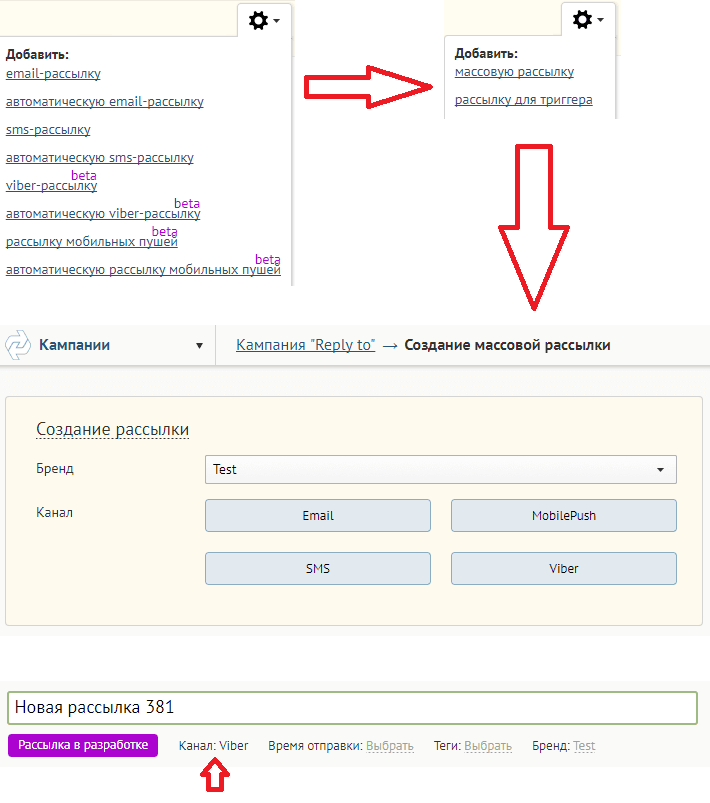Click the mailing name field 'Новая рассылка 381'
710x803 pixels.
coord(352,708)
